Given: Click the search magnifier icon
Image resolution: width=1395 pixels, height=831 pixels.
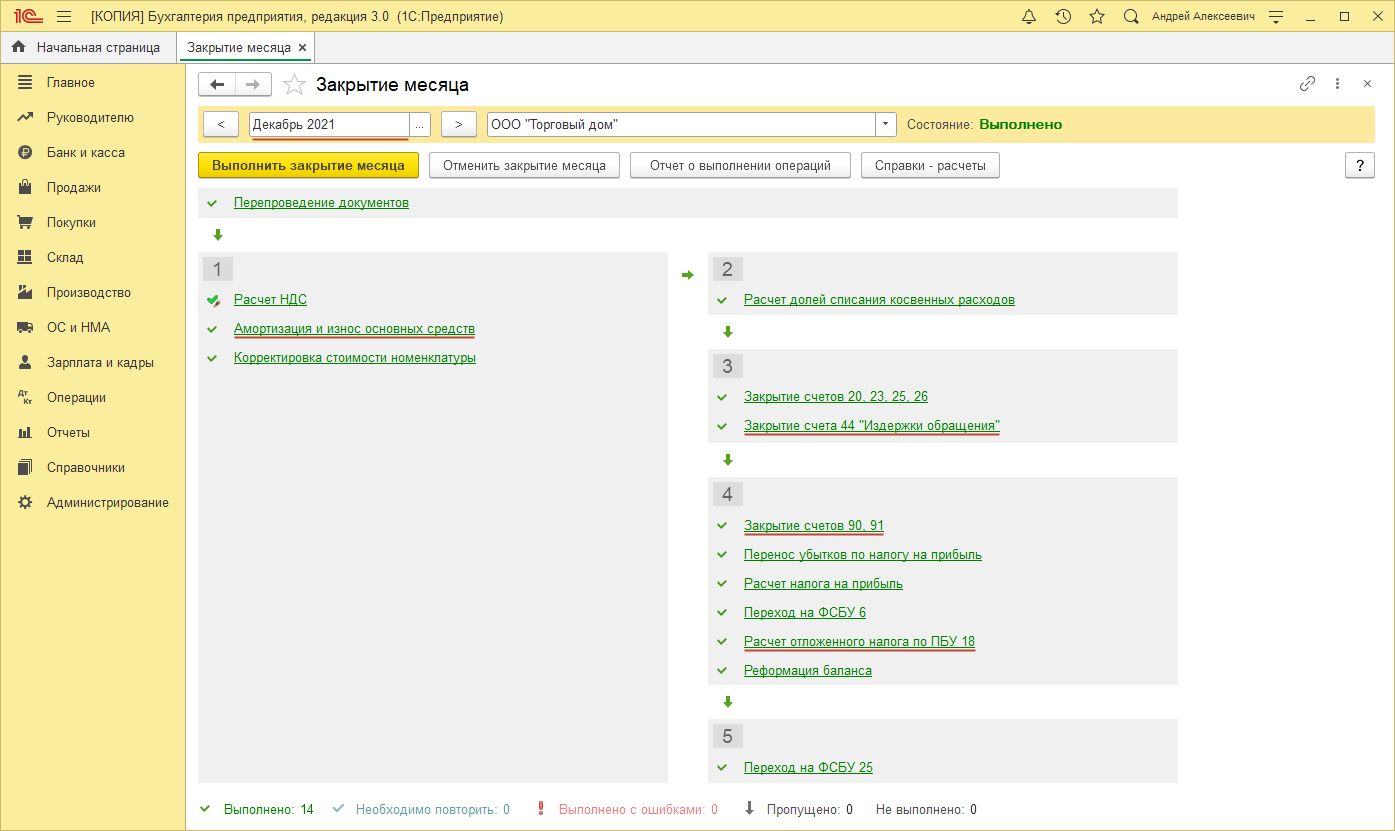Looking at the screenshot, I should (x=1131, y=17).
